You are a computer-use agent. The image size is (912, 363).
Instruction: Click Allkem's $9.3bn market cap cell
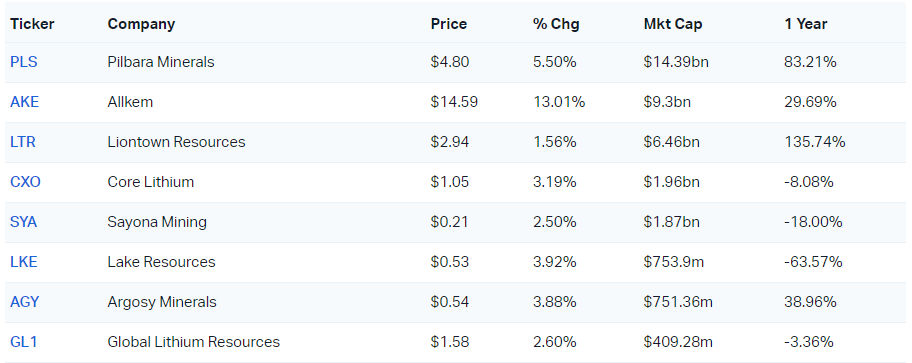(x=667, y=102)
